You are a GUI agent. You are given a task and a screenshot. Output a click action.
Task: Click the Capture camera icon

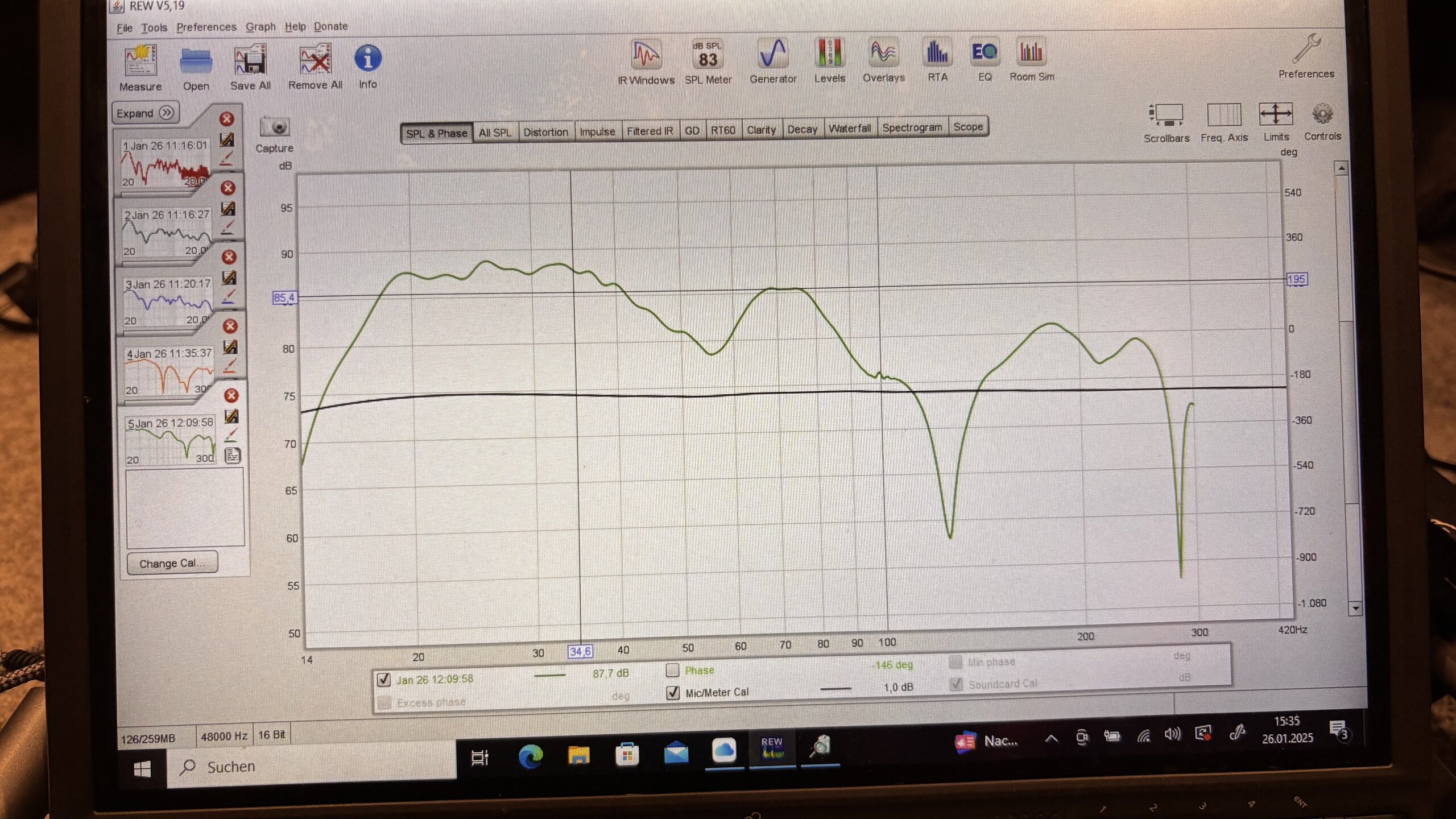pos(275,127)
